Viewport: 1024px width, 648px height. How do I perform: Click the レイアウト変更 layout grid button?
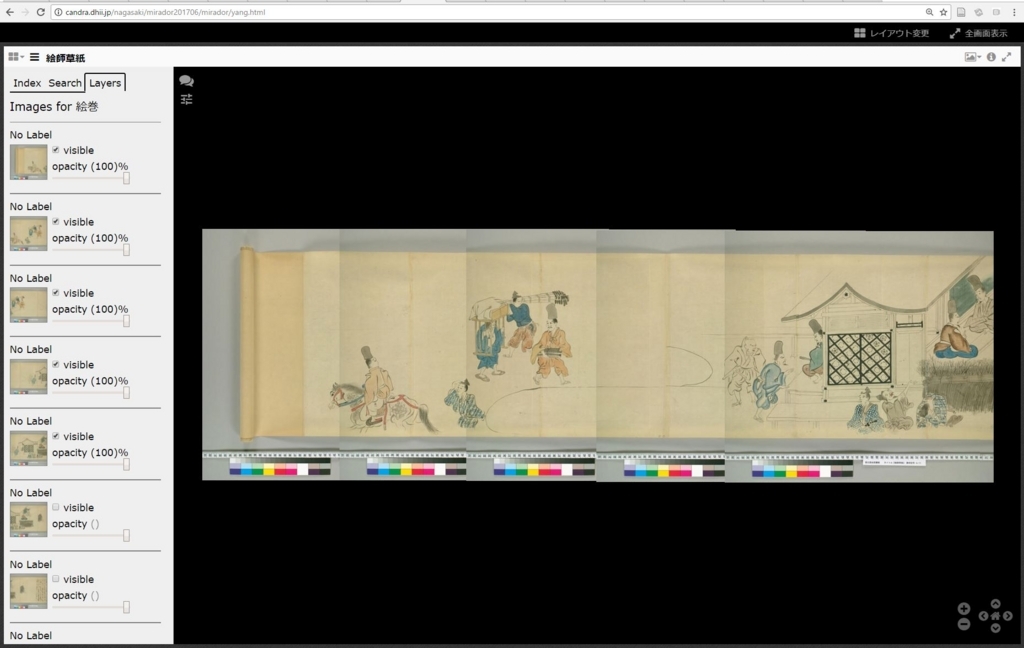891,33
